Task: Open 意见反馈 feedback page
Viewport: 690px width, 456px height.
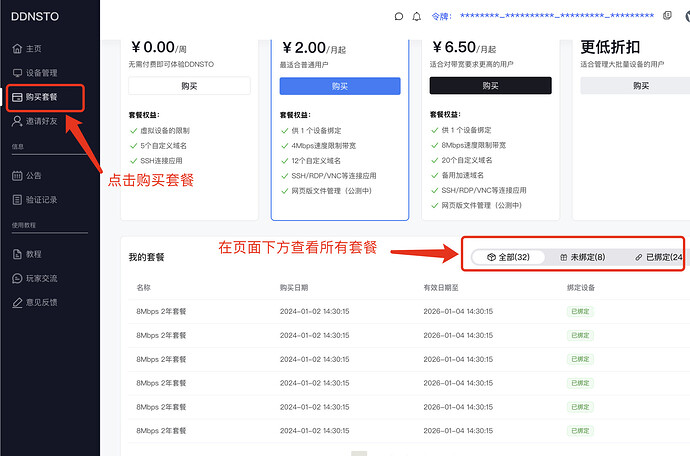Action: pyautogui.click(x=41, y=302)
